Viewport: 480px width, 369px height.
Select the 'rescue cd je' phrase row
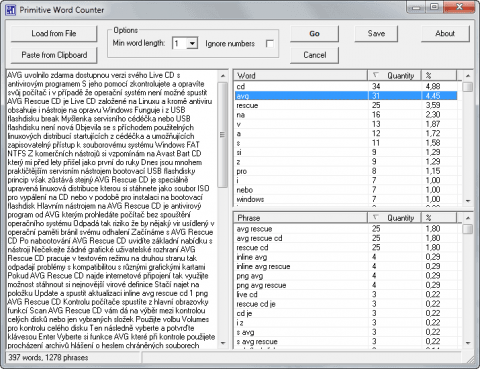pos(346,304)
